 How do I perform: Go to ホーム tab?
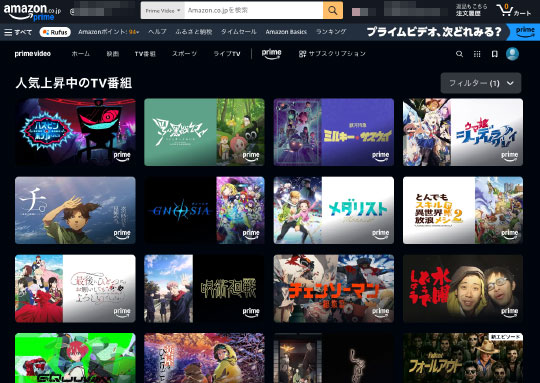pos(81,54)
